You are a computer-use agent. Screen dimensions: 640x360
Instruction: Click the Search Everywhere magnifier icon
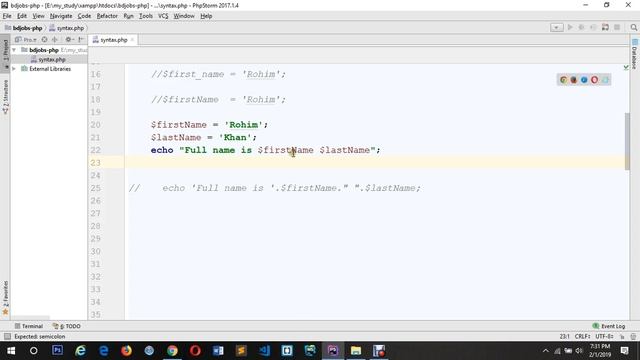633,27
